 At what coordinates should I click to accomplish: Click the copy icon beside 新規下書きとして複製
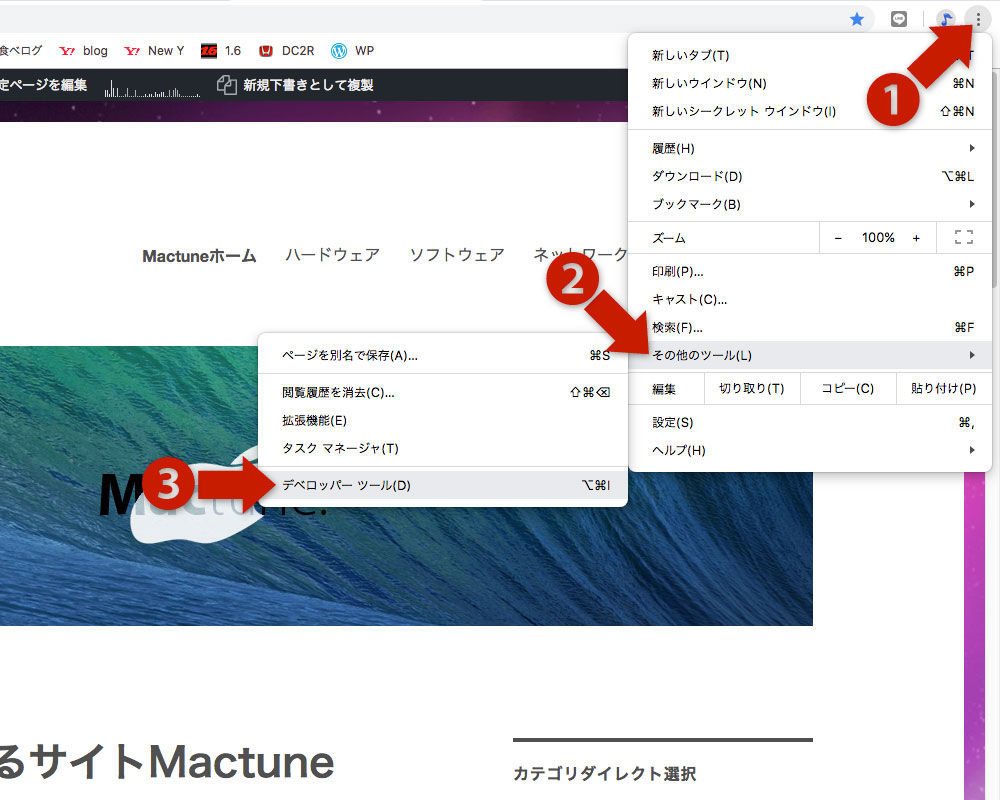(226, 85)
